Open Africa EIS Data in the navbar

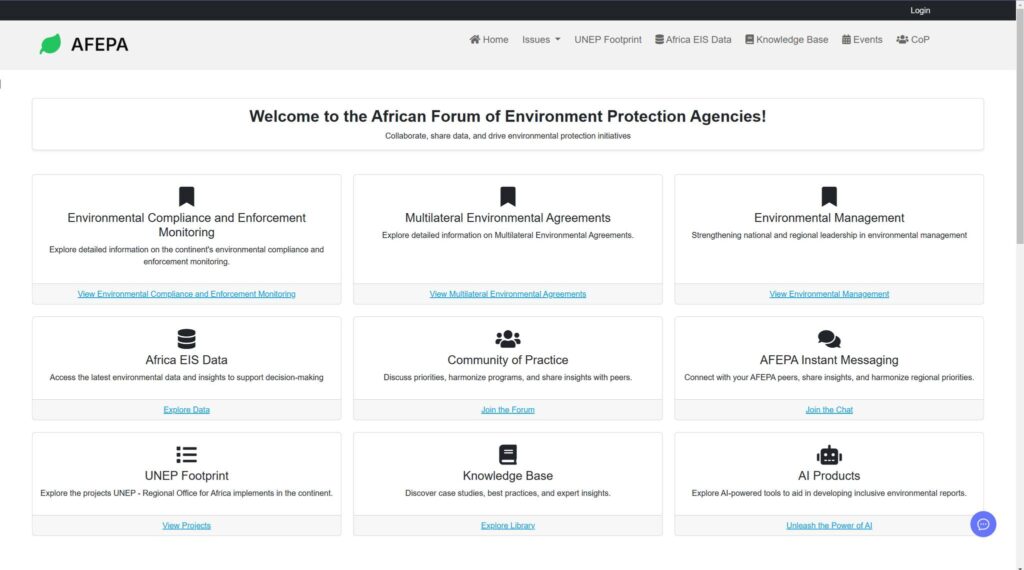click(x=693, y=40)
